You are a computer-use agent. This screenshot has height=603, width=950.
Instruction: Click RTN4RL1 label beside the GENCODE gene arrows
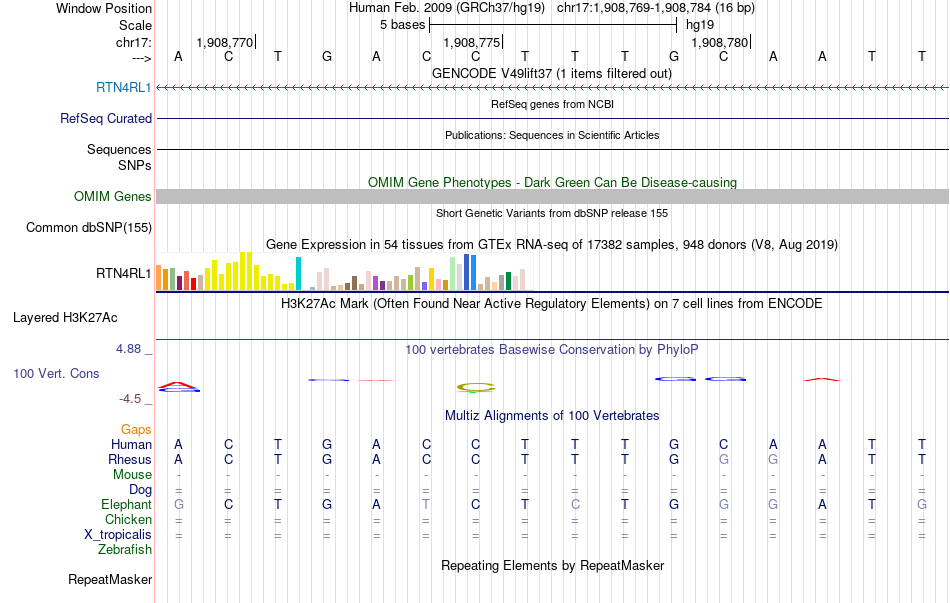click(124, 88)
